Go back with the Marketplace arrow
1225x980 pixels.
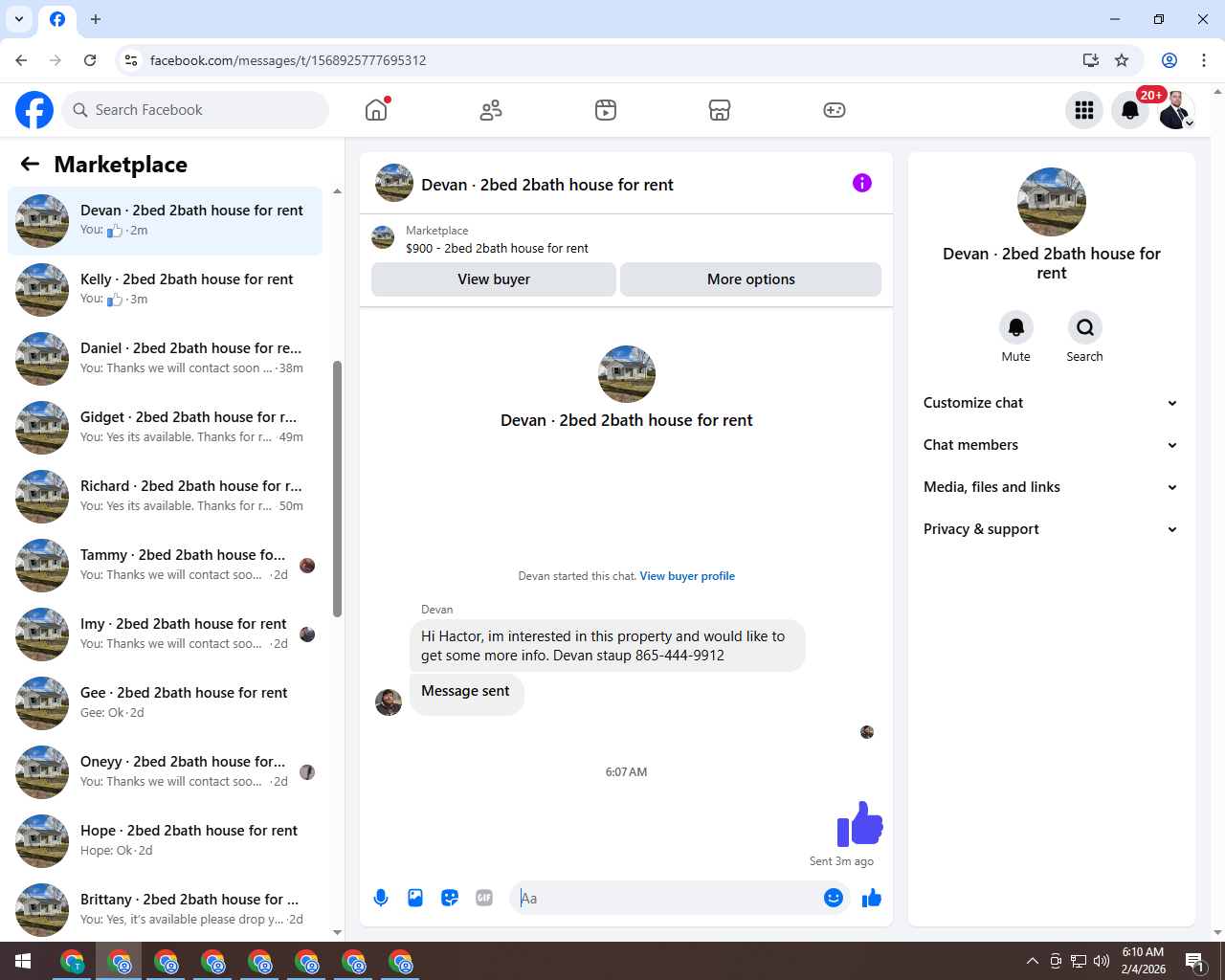pos(30,165)
